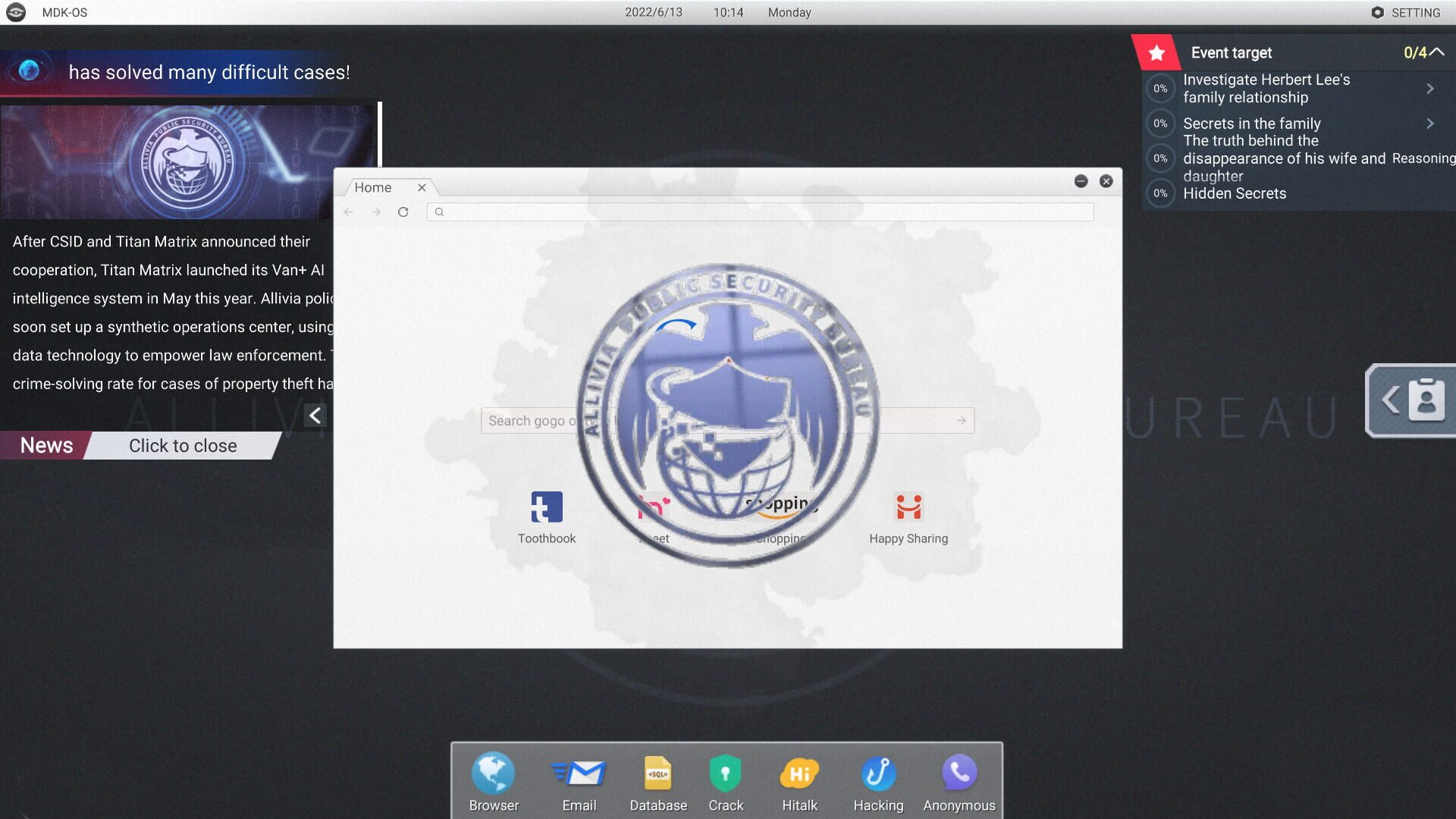This screenshot has width=1456, height=819.
Task: Expand Investigate Herbert Lee's family relationship
Action: tap(1430, 89)
